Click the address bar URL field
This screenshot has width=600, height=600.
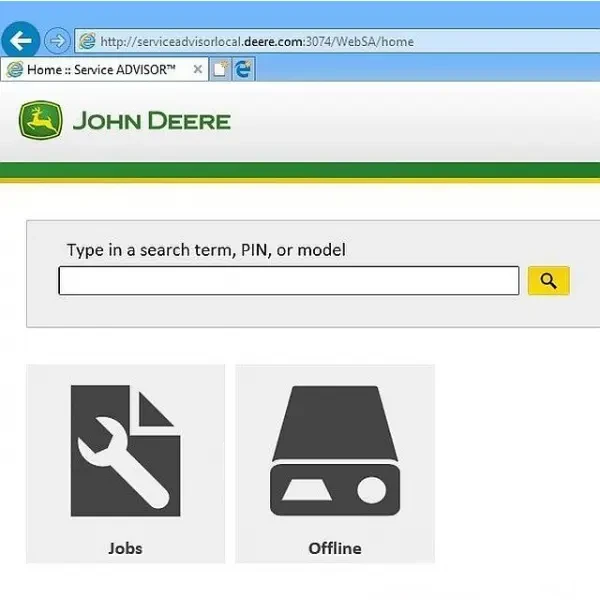point(337,41)
